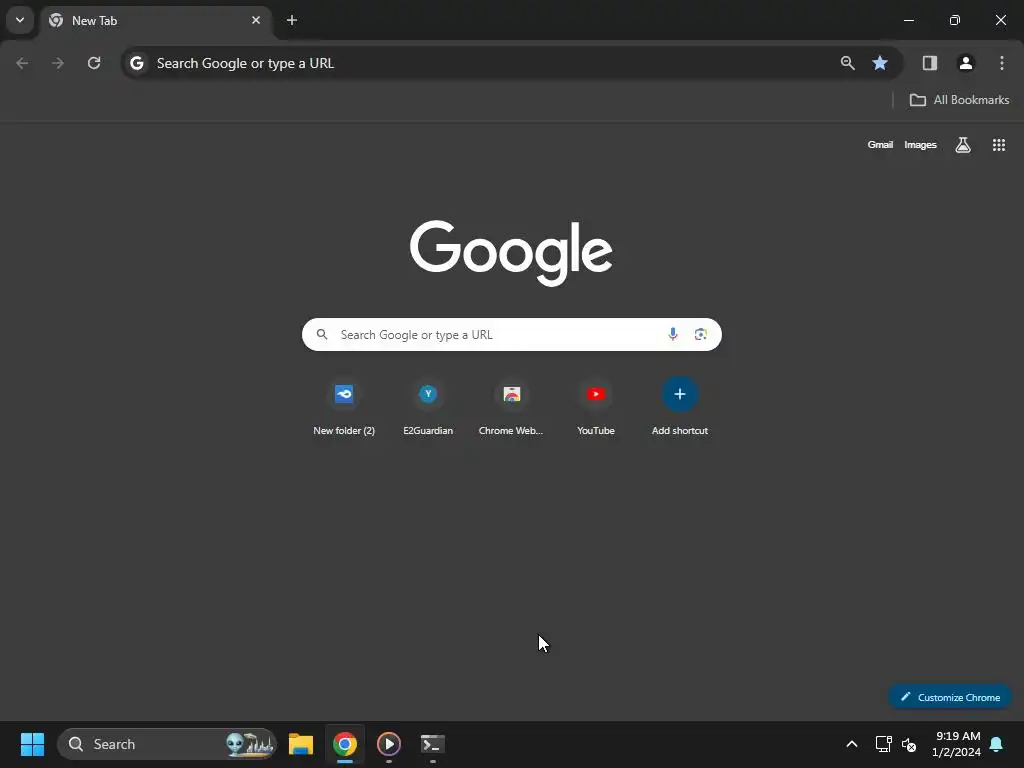Go forward with the forward arrow

pos(58,63)
